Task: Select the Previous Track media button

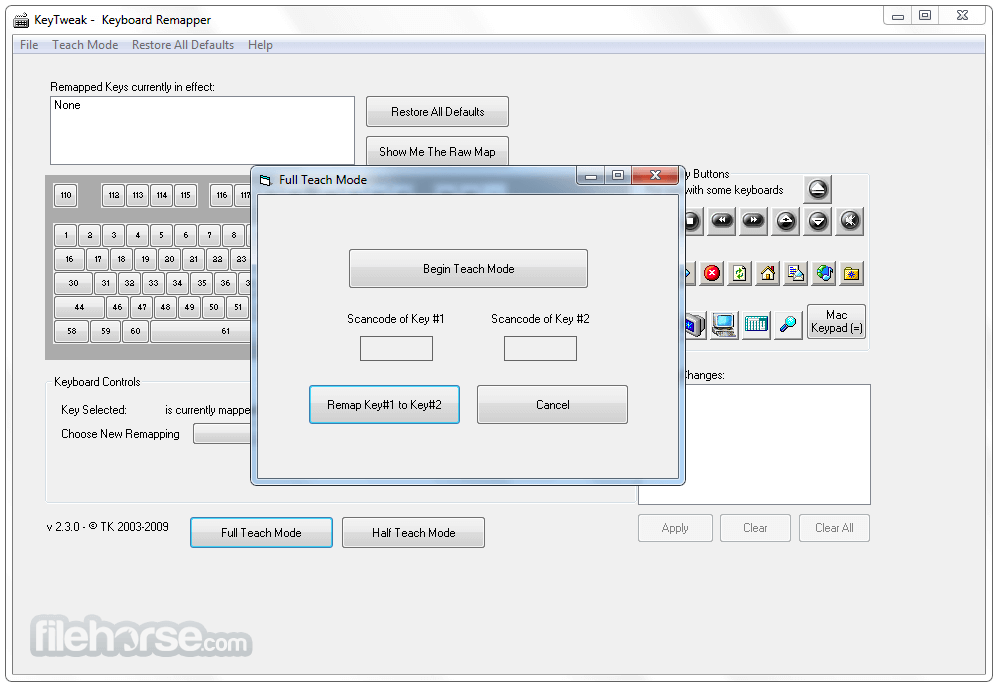Action: (x=722, y=222)
